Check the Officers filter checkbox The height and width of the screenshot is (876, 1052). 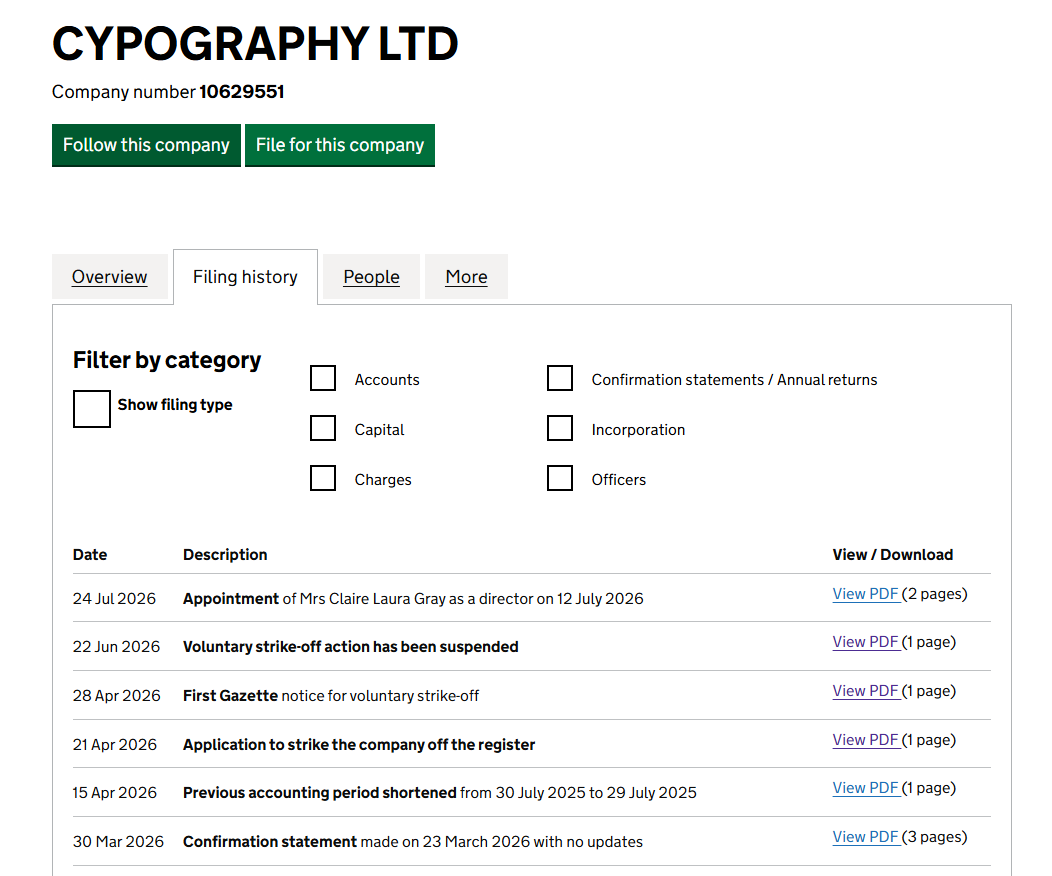tap(560, 478)
